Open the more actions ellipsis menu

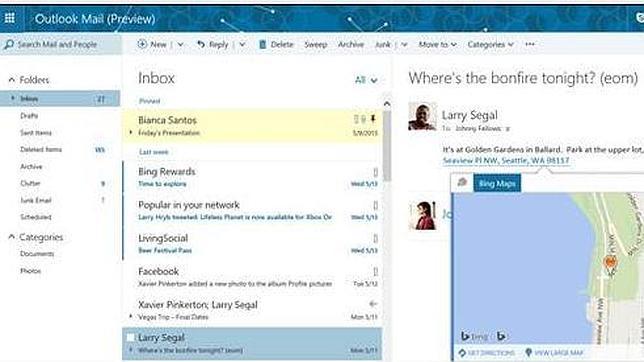(530, 44)
